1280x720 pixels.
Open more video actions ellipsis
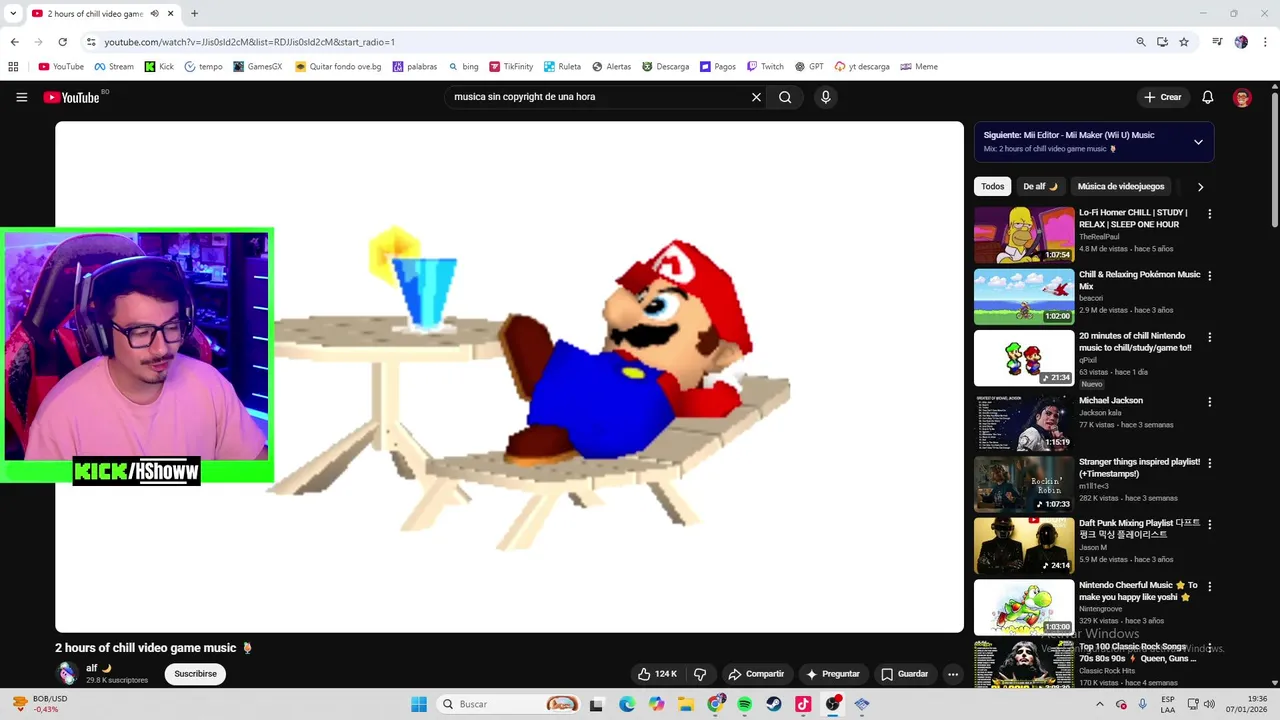(x=953, y=674)
